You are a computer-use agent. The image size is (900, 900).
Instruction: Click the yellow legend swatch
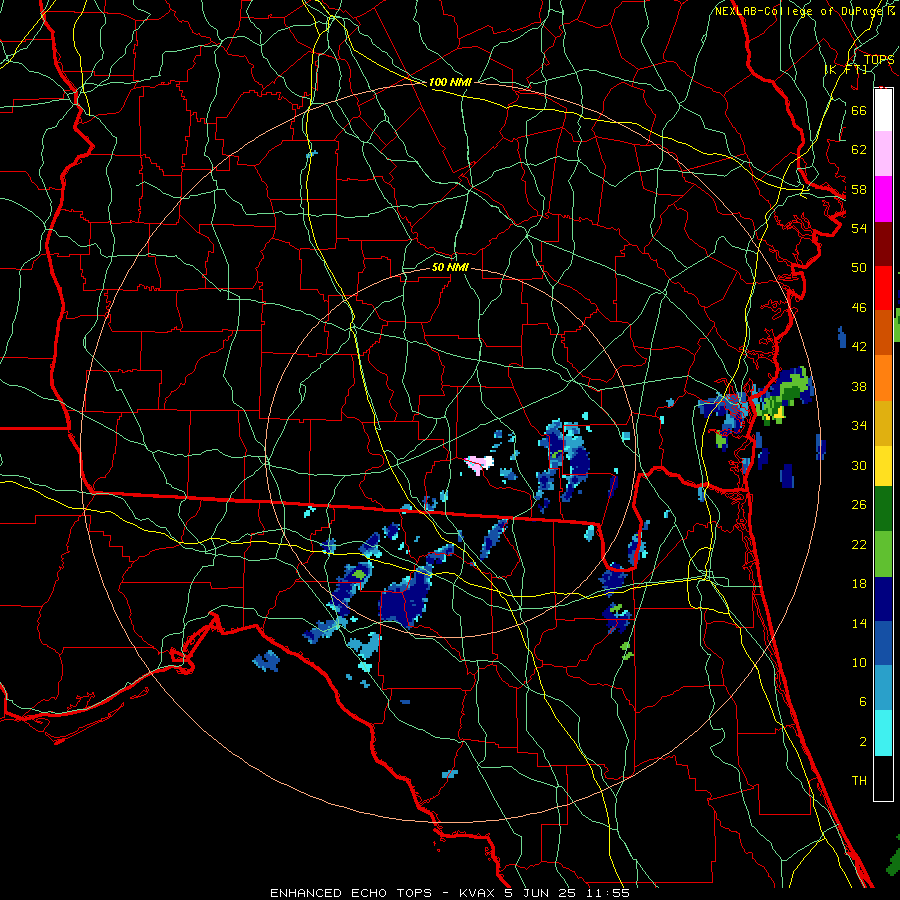pos(883,466)
